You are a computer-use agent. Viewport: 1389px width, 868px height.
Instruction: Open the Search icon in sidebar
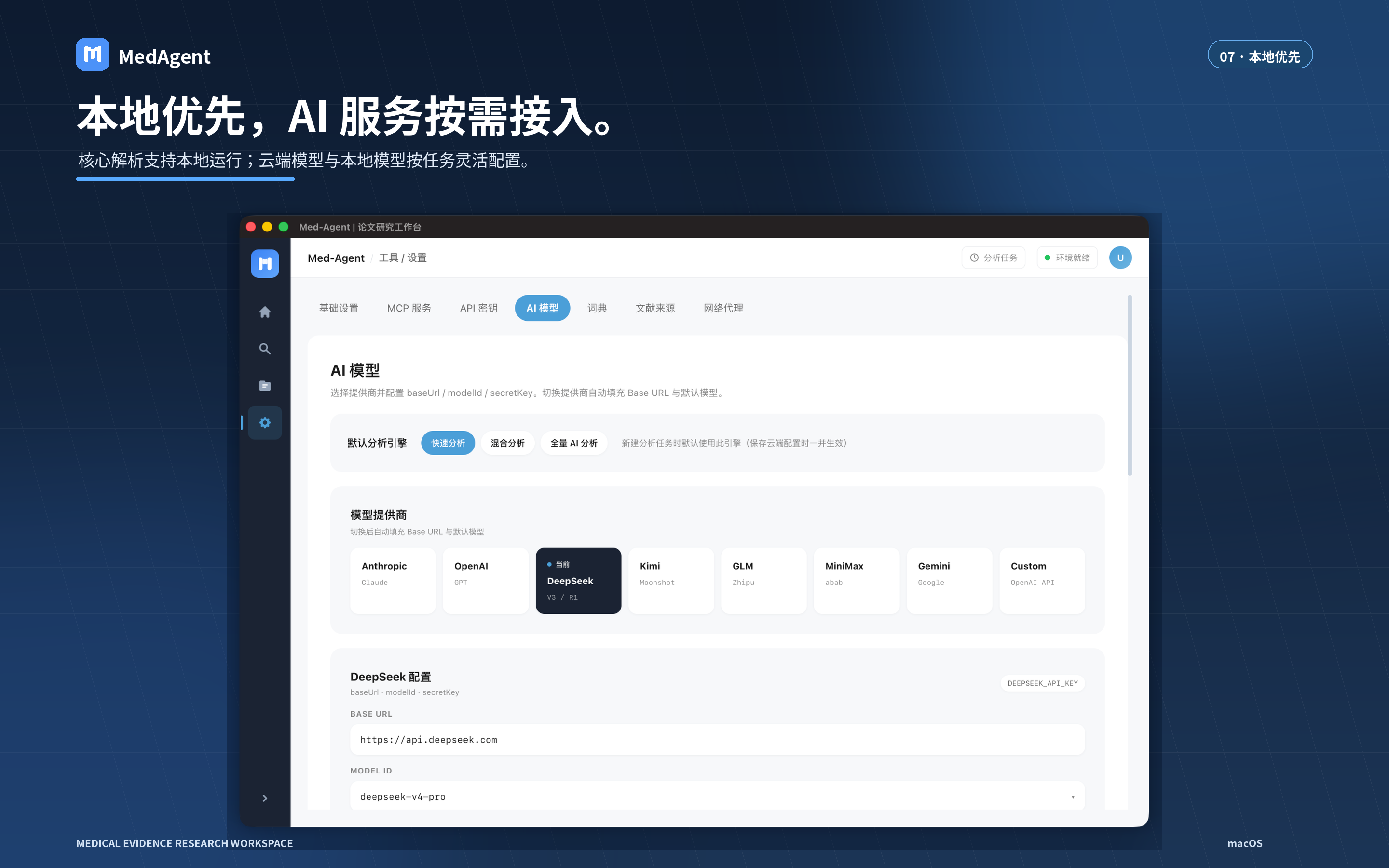265,349
